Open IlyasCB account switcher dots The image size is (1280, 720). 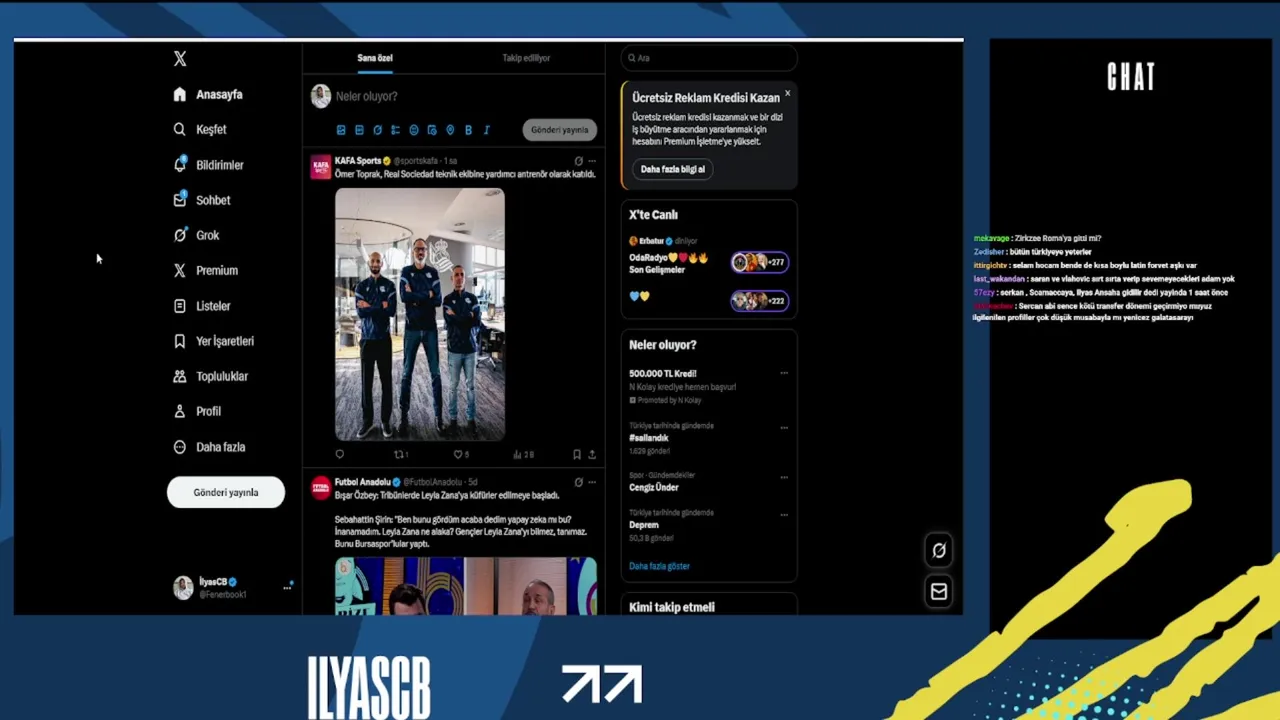point(287,587)
